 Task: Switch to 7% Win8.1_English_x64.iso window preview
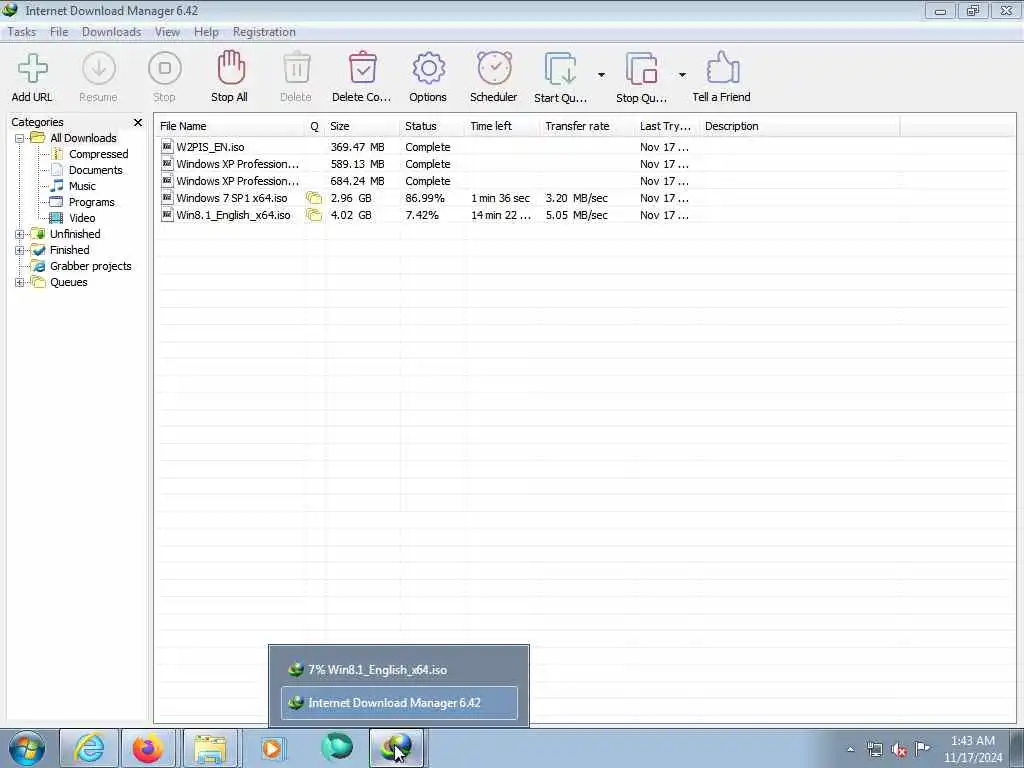(x=399, y=669)
